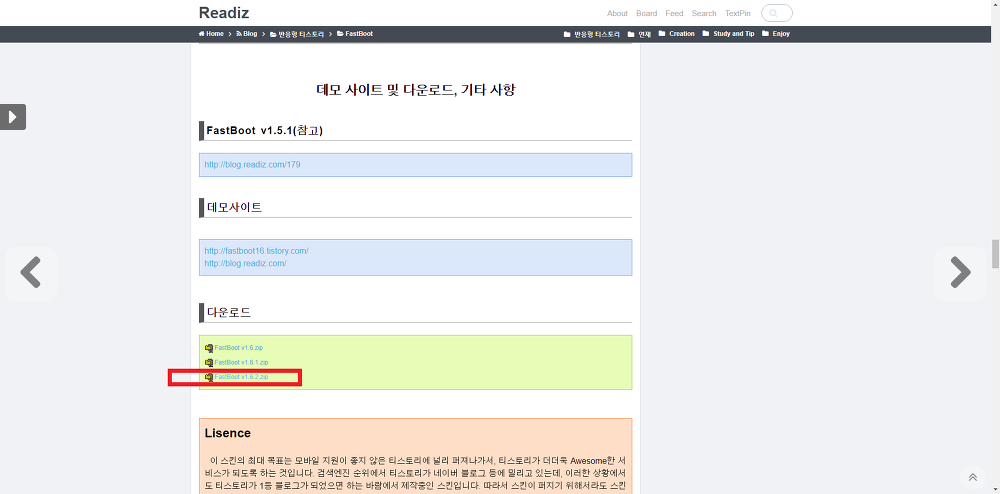1000x494 pixels.
Task: Click the scroll-to-top double chevron
Action: (x=973, y=477)
